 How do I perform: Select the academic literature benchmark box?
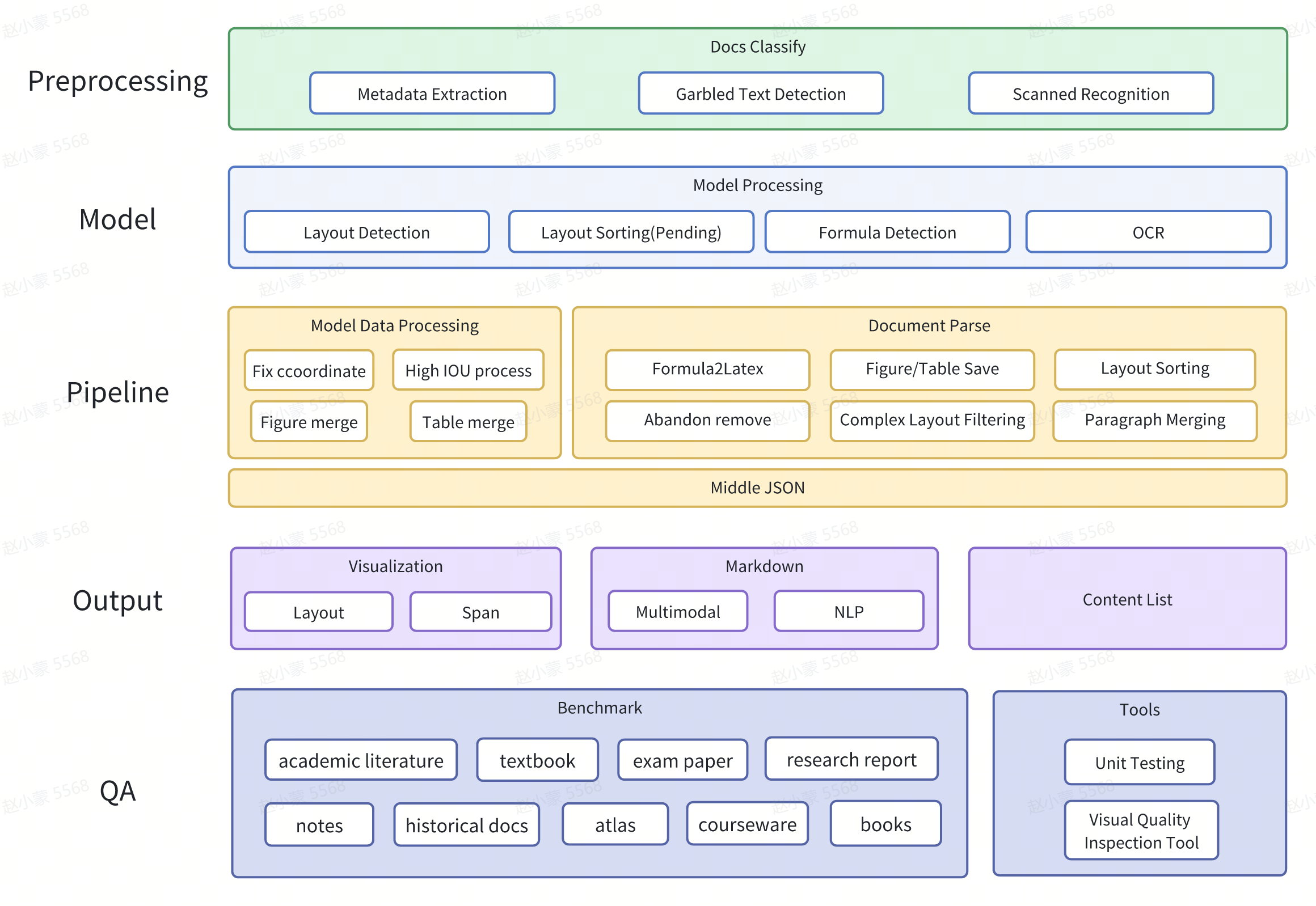click(x=361, y=761)
